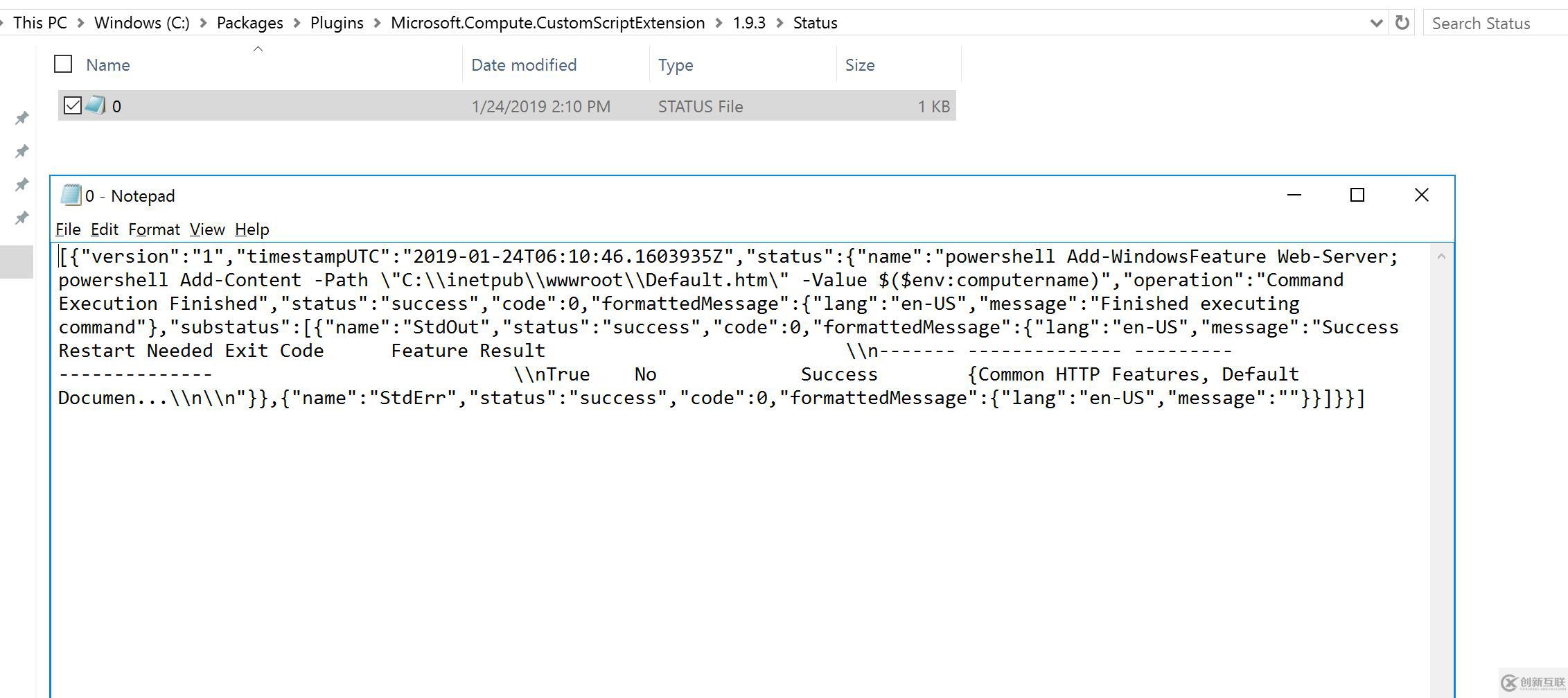Uncheck the checkbox for file 0
Viewport: 1568px width, 698px height.
pyautogui.click(x=72, y=105)
